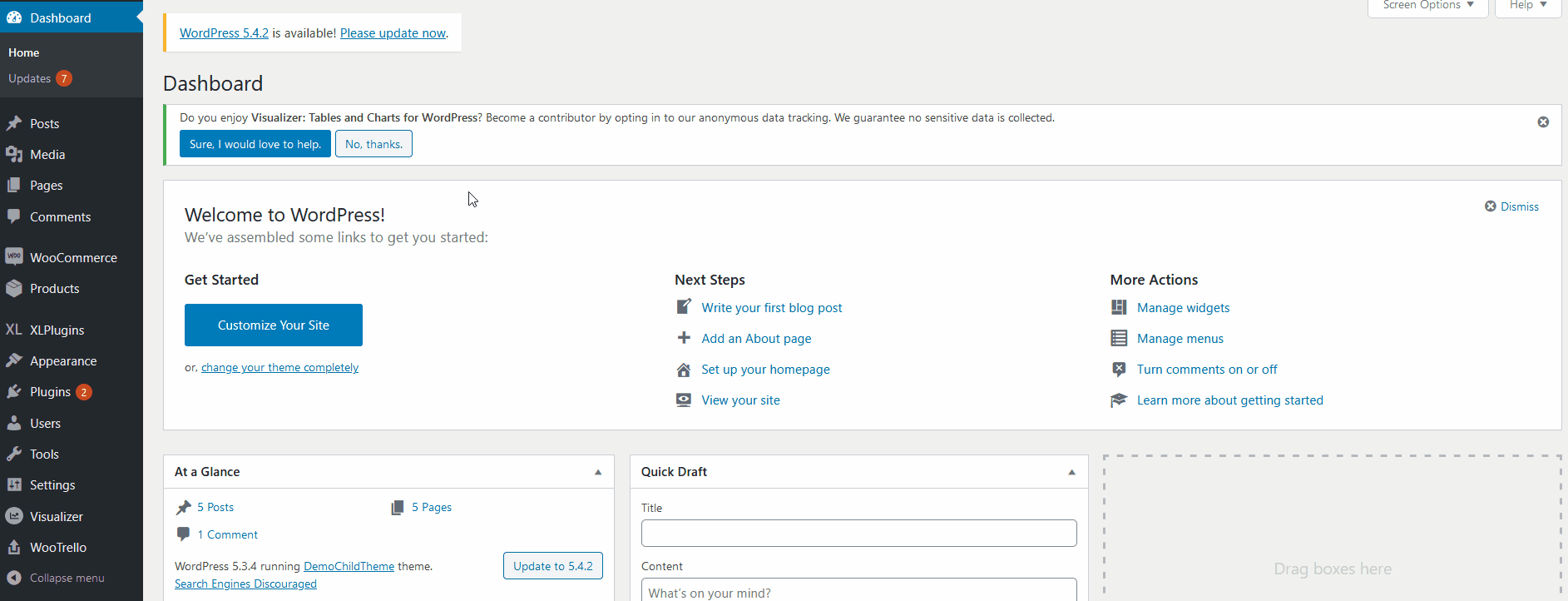Click the No, thanks button
This screenshot has width=1568, height=601.
click(x=373, y=144)
